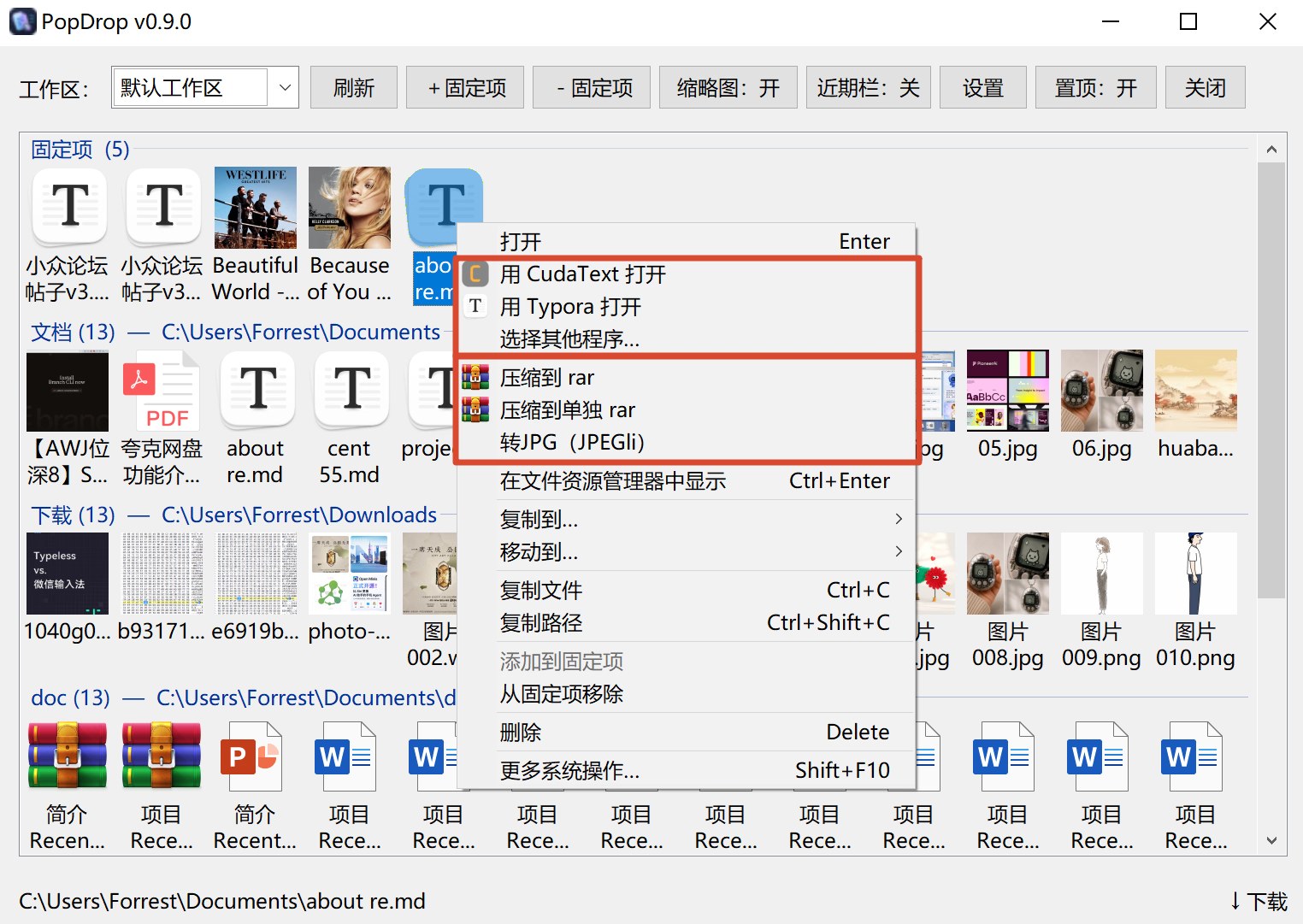The width and height of the screenshot is (1303, 924).
Task: Click the 文档 (13) Documents path header
Action: (235, 333)
